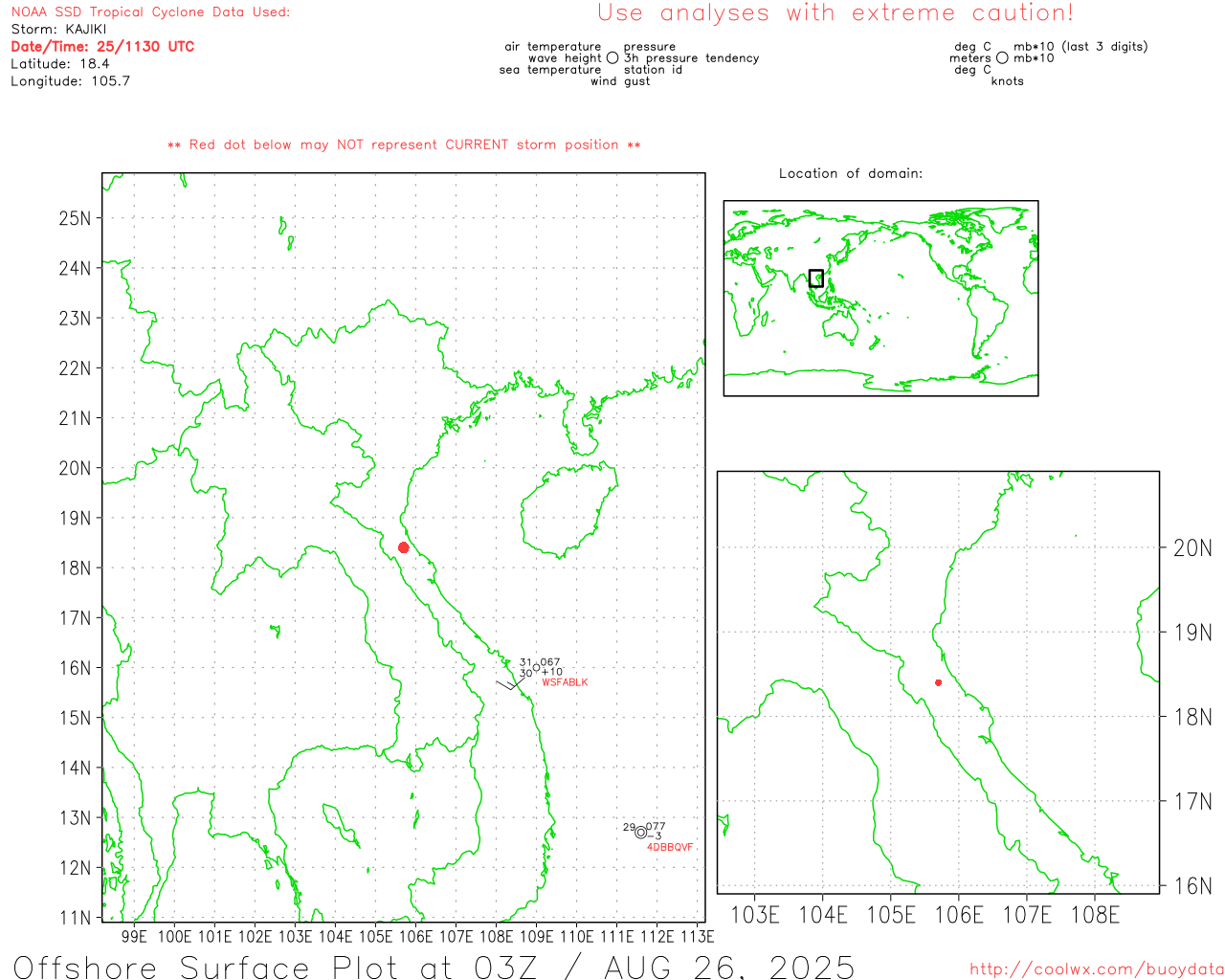This screenshot has height=980, width=1225.
Task: Click the '3h pressure tendency' legend label
Action: pyautogui.click(x=691, y=58)
